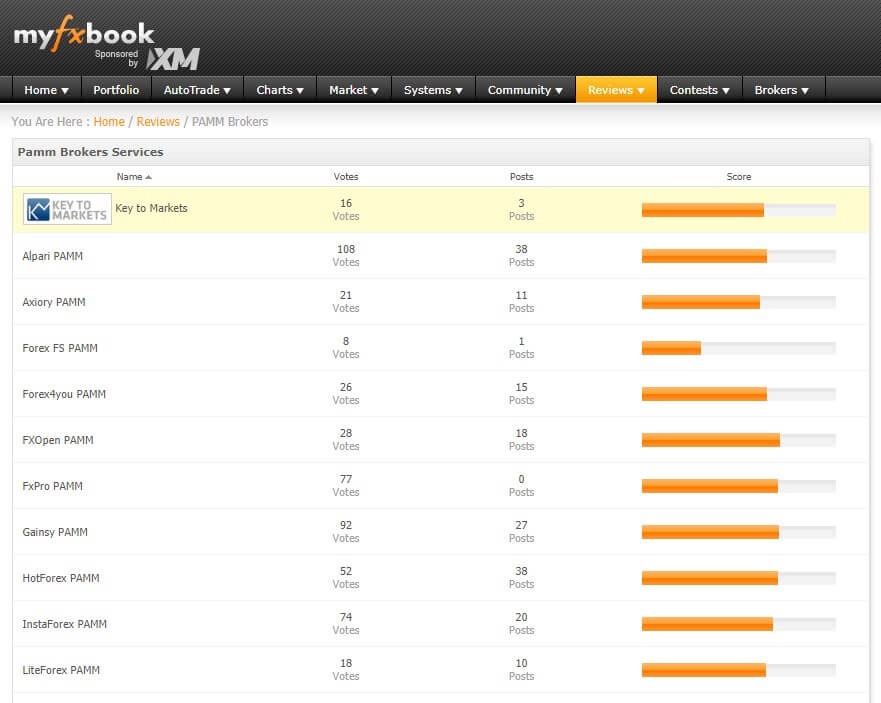Click the 0 Posts count for FxPro
Screen dimensions: 881x703
521,486
